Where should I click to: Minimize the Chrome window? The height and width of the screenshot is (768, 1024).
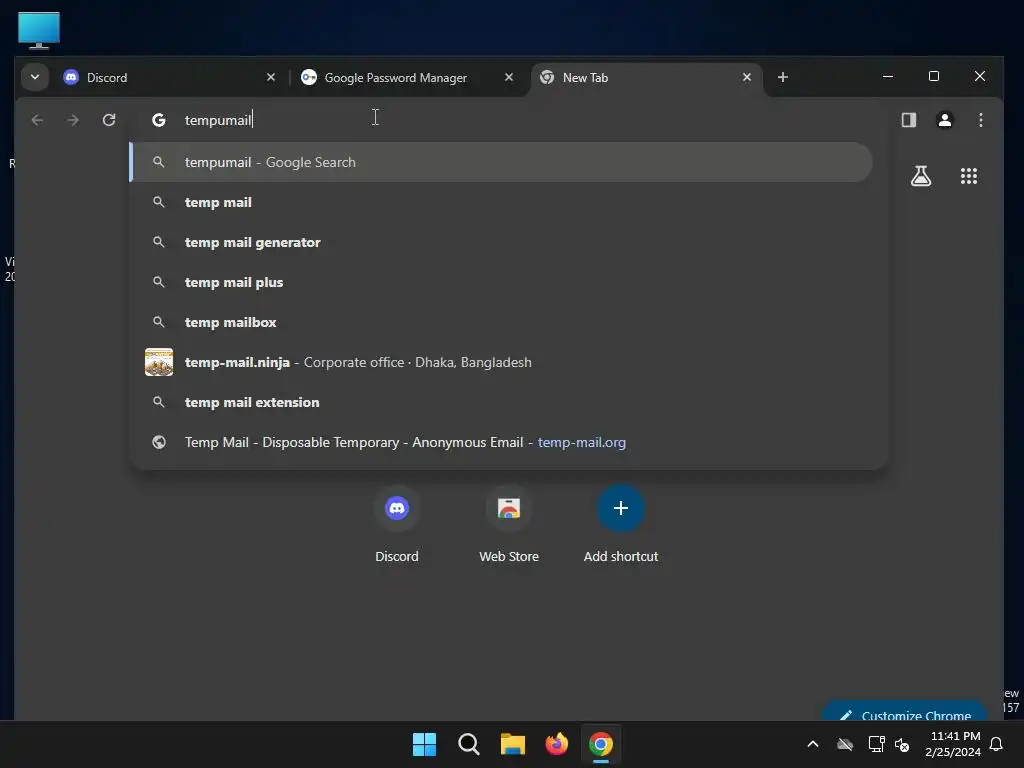(888, 76)
